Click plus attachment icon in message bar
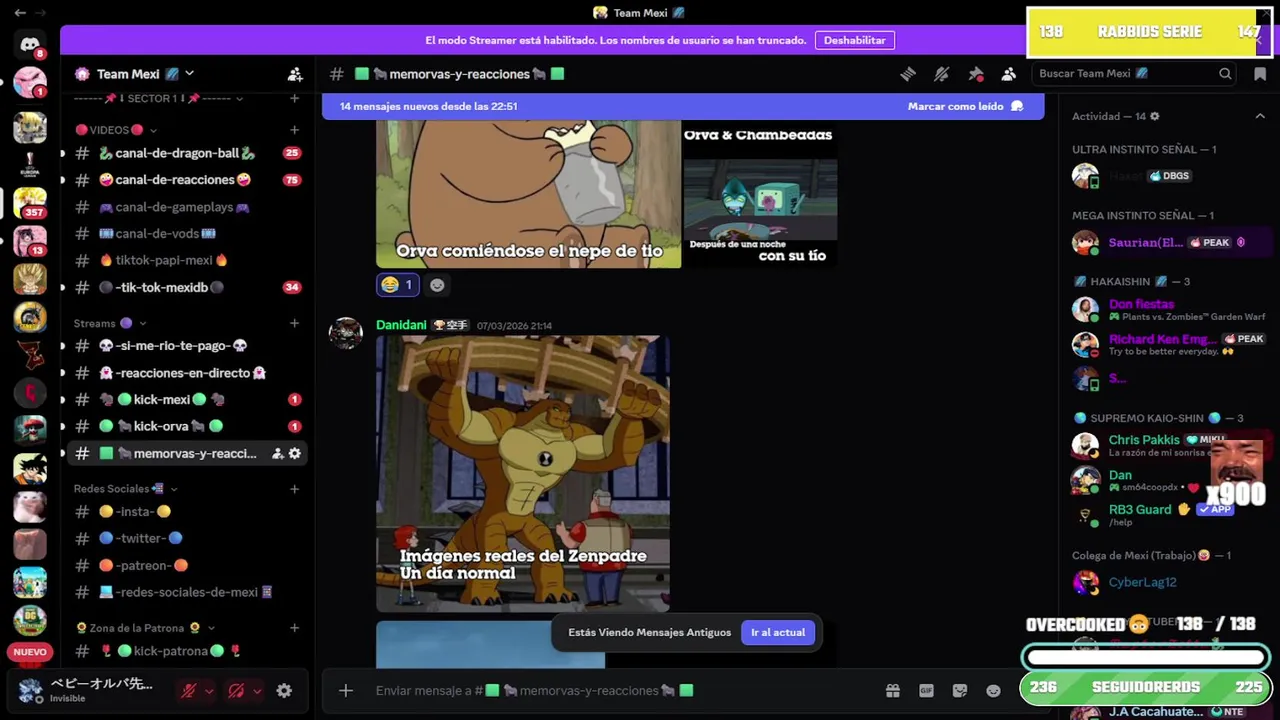Image resolution: width=1280 pixels, height=720 pixels. [x=346, y=690]
